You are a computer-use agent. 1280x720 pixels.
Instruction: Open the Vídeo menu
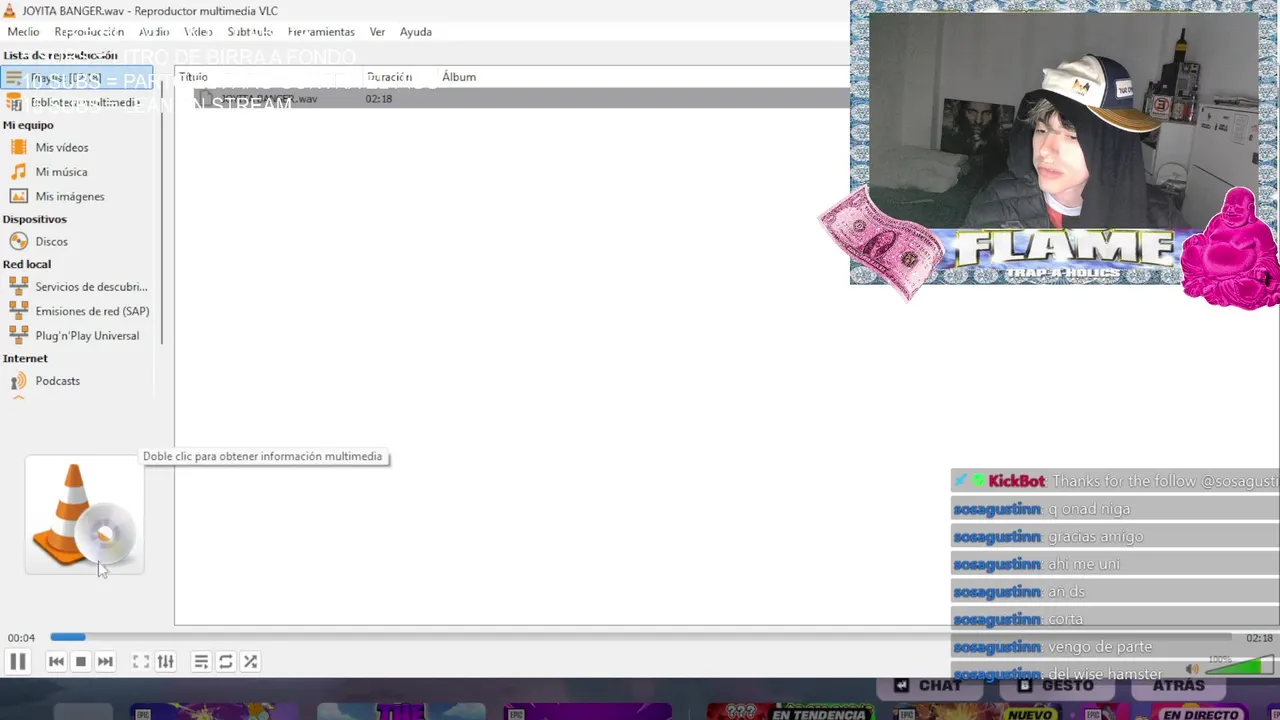(198, 32)
